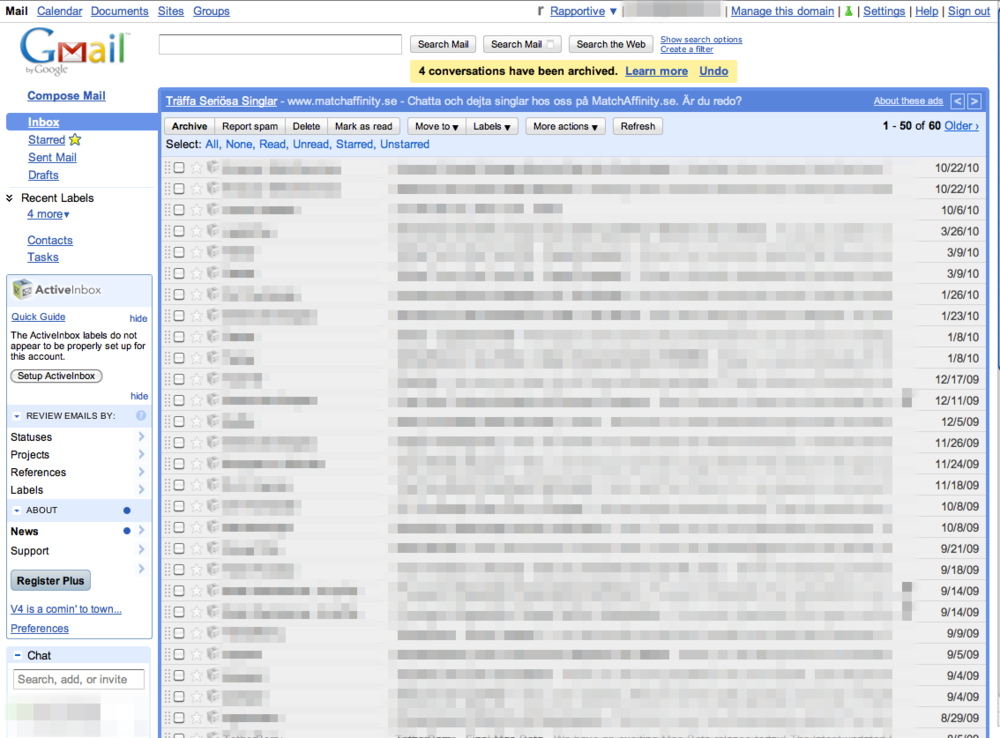
Task: Open Groups from the top navigation
Action: [x=211, y=11]
